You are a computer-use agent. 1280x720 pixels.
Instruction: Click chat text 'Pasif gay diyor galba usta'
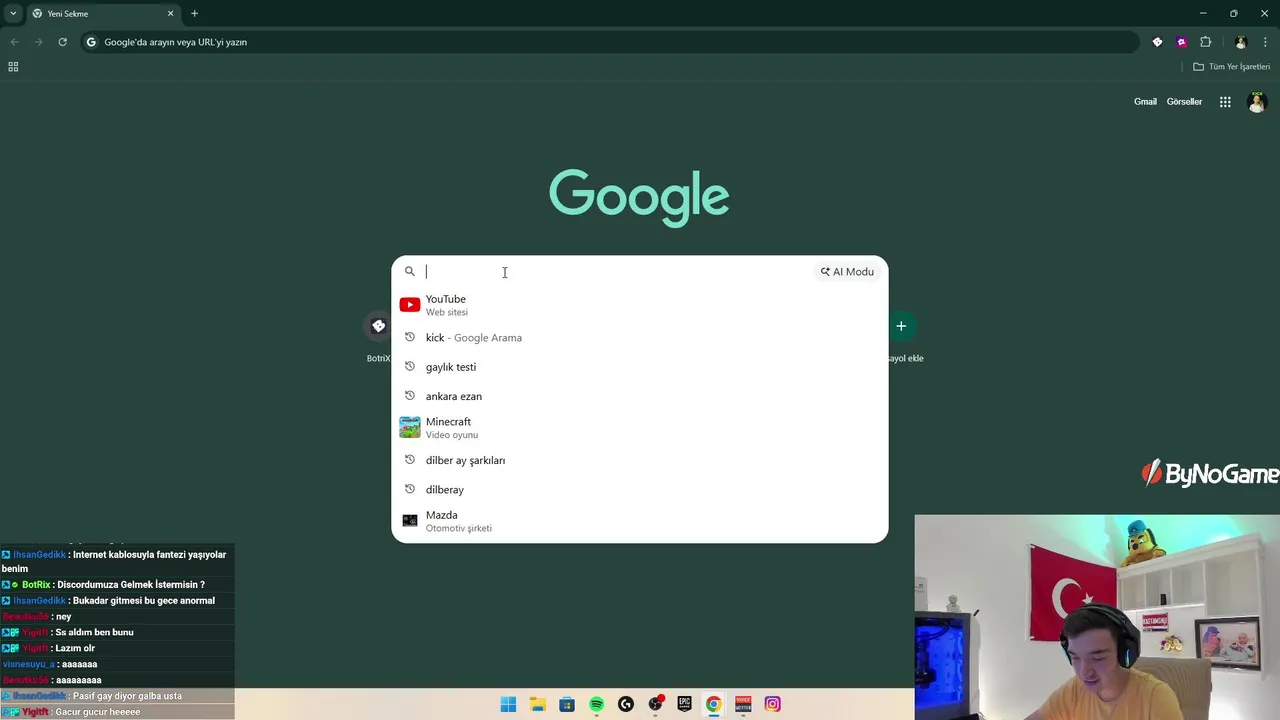click(127, 696)
